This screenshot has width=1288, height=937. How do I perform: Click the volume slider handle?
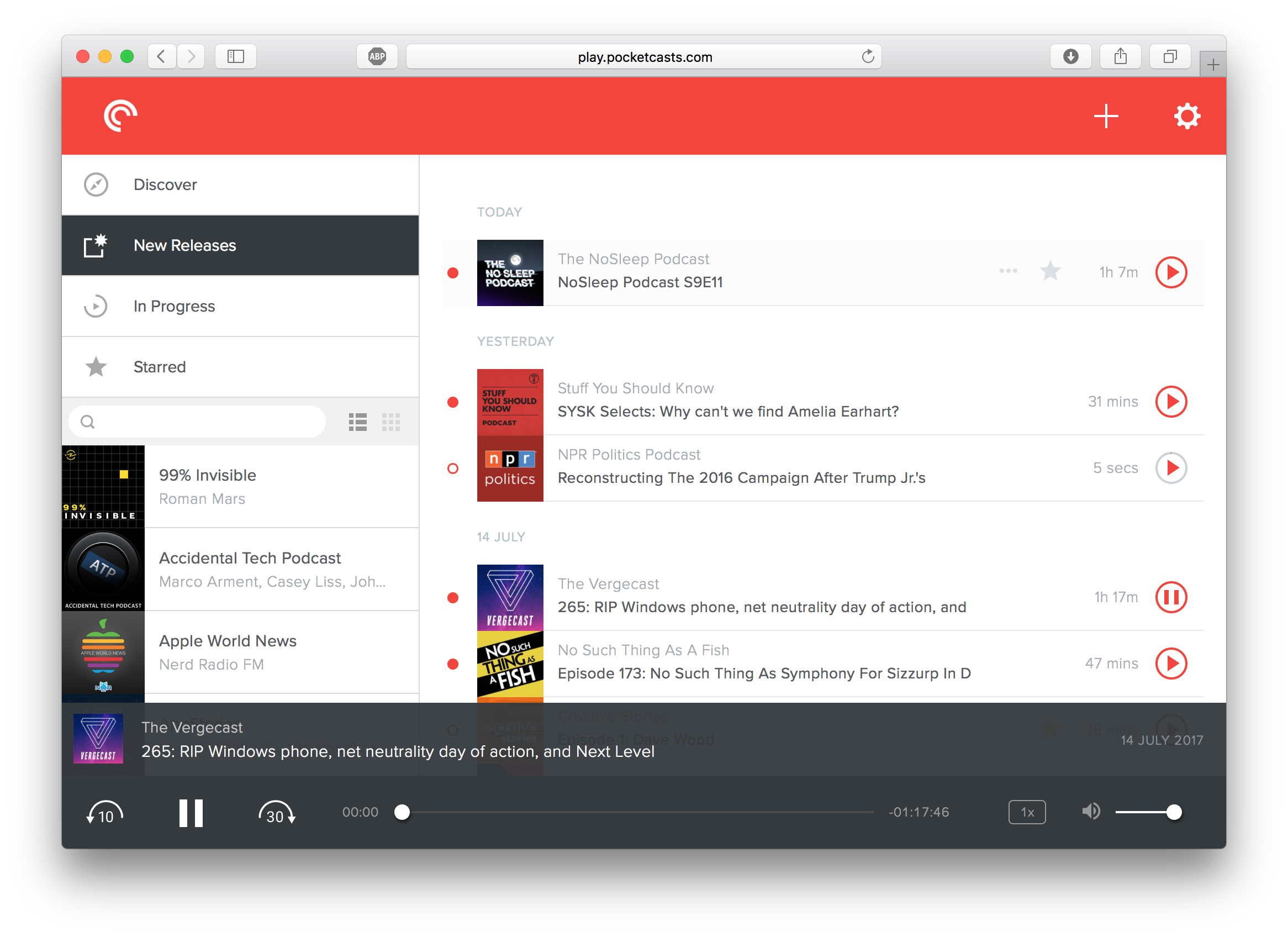(1174, 813)
